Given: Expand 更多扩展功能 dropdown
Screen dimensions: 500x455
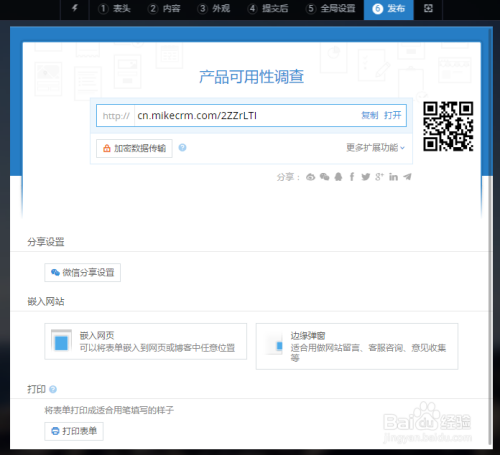Looking at the screenshot, I should pos(375,147).
